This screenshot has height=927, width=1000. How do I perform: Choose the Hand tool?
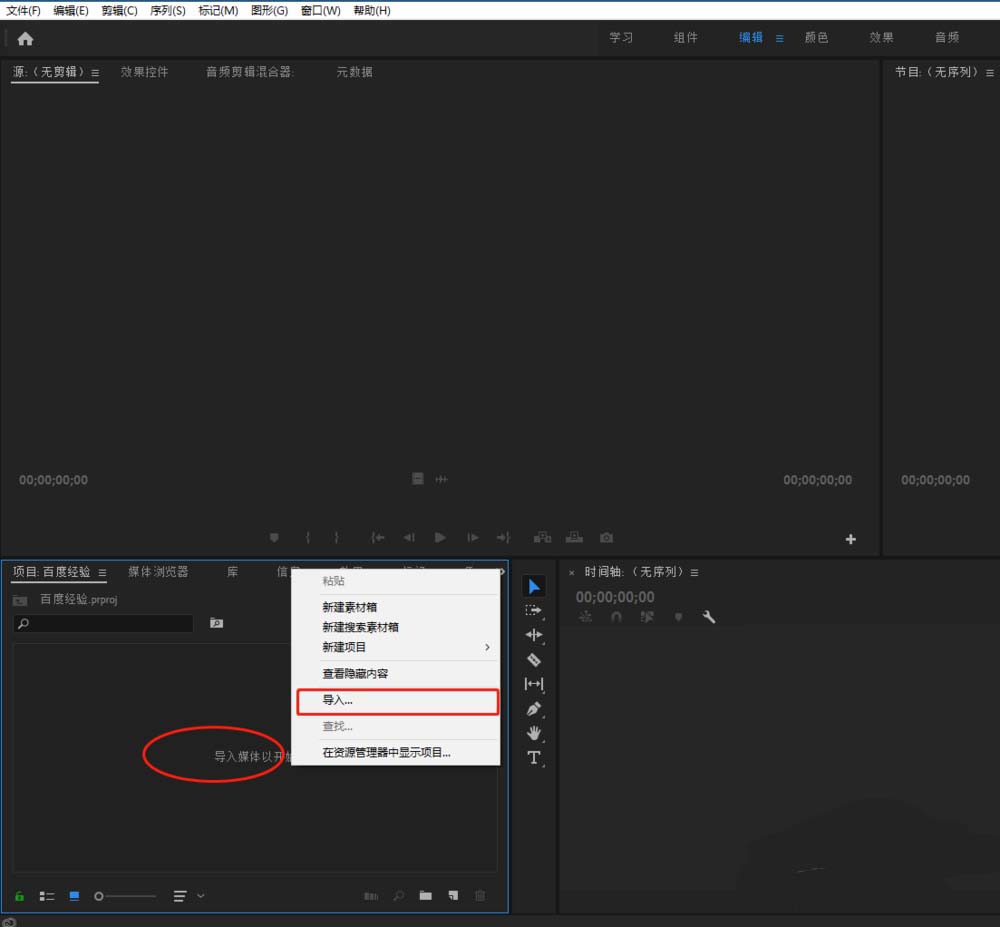click(x=534, y=733)
